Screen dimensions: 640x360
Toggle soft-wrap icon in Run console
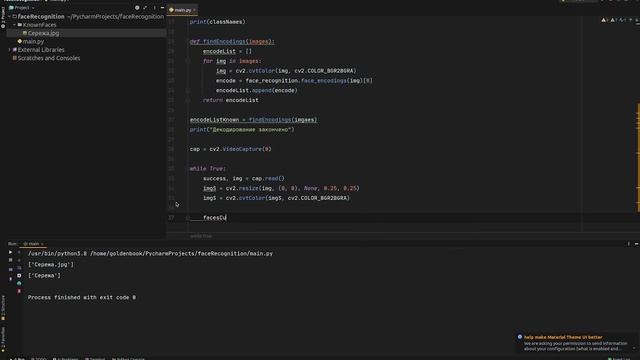pyautogui.click(x=19, y=268)
